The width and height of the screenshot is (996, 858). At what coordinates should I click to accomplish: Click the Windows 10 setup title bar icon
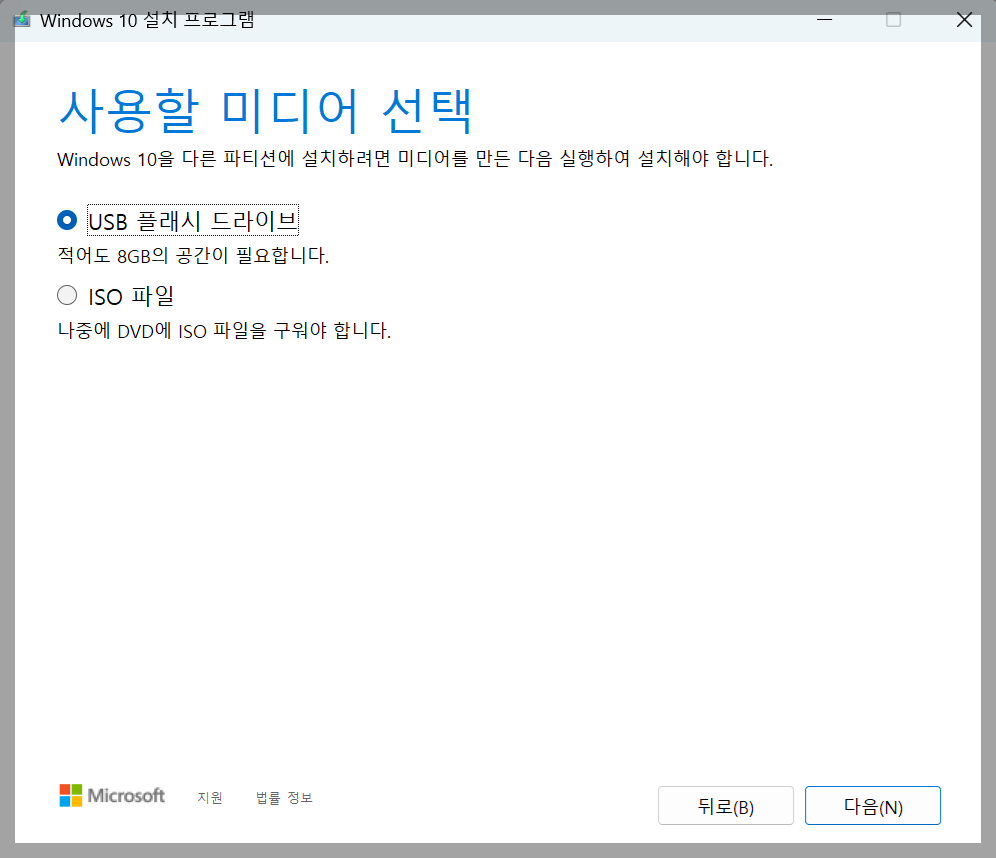(x=22, y=20)
